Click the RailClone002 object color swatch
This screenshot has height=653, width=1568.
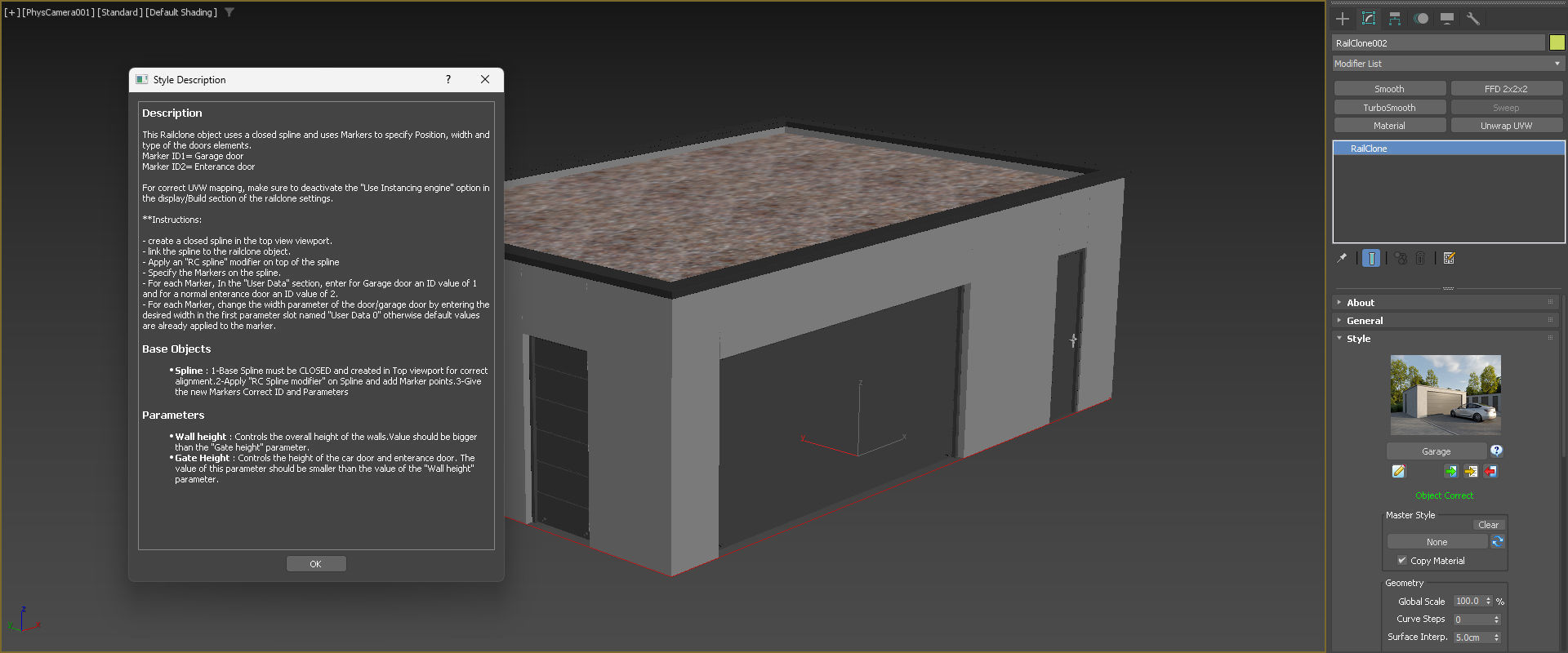[x=1557, y=42]
